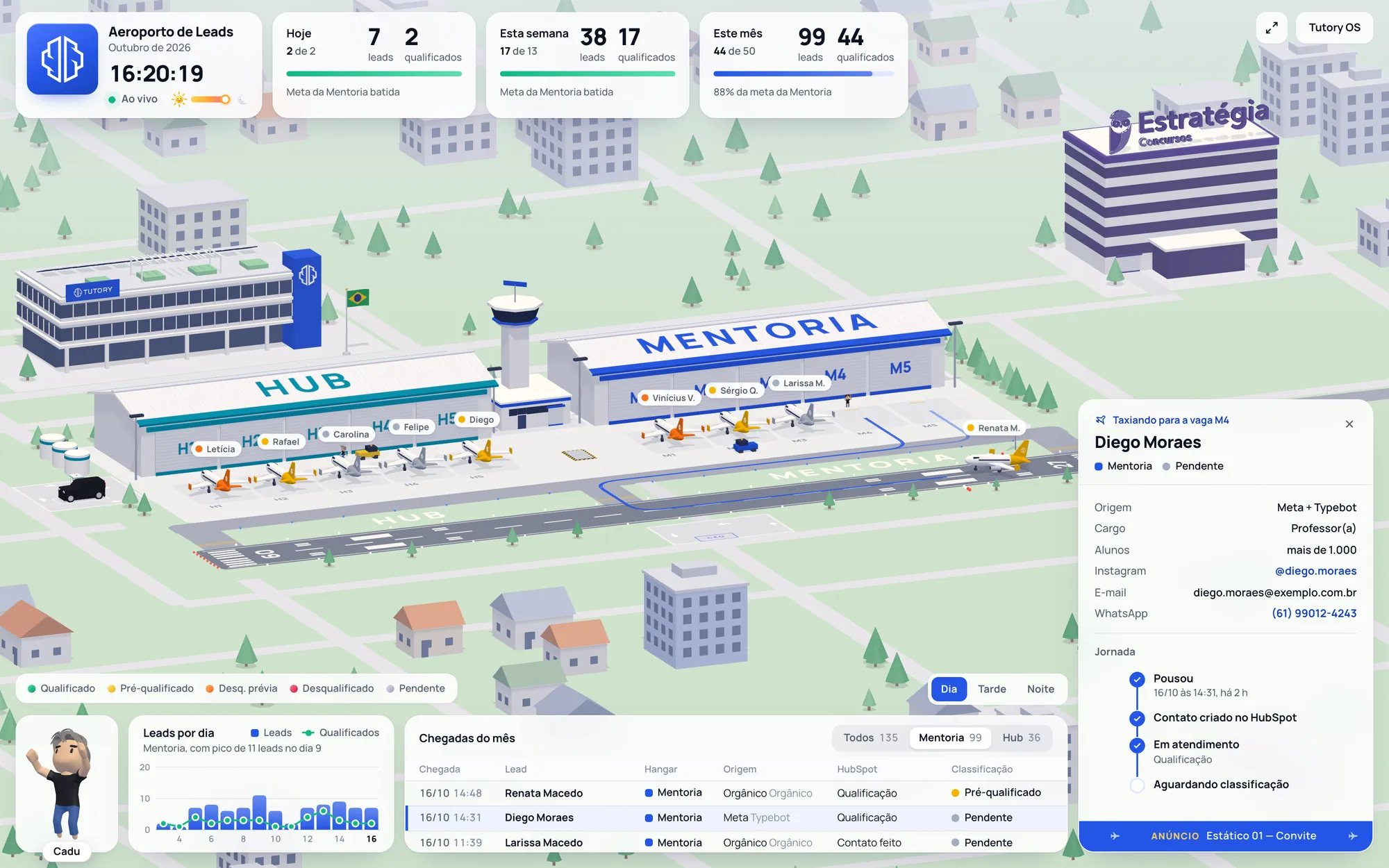
Task: Close the Diego Moraes detail panel
Action: [1349, 424]
